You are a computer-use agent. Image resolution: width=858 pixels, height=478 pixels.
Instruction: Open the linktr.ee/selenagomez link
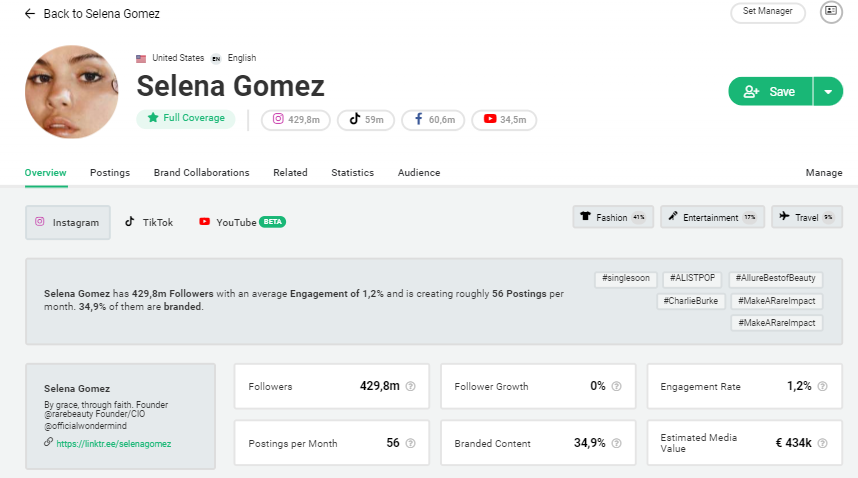click(113, 444)
